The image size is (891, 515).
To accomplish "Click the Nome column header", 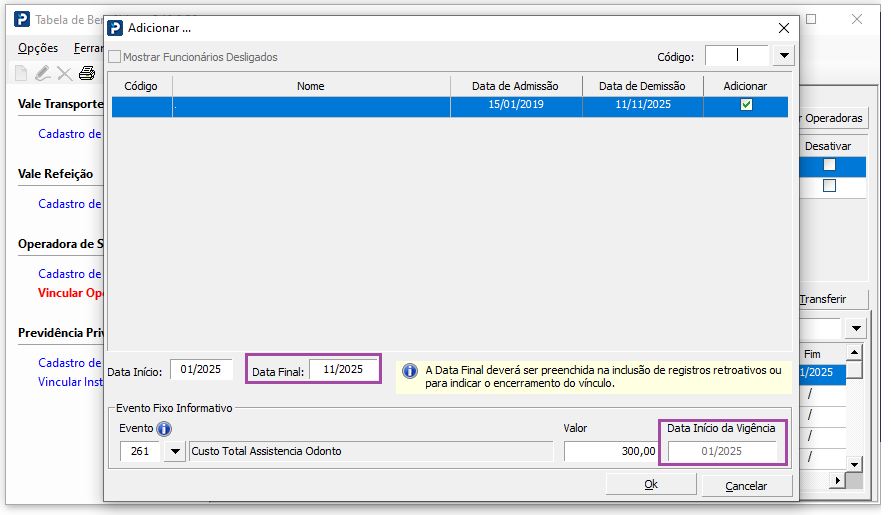I will click(311, 86).
